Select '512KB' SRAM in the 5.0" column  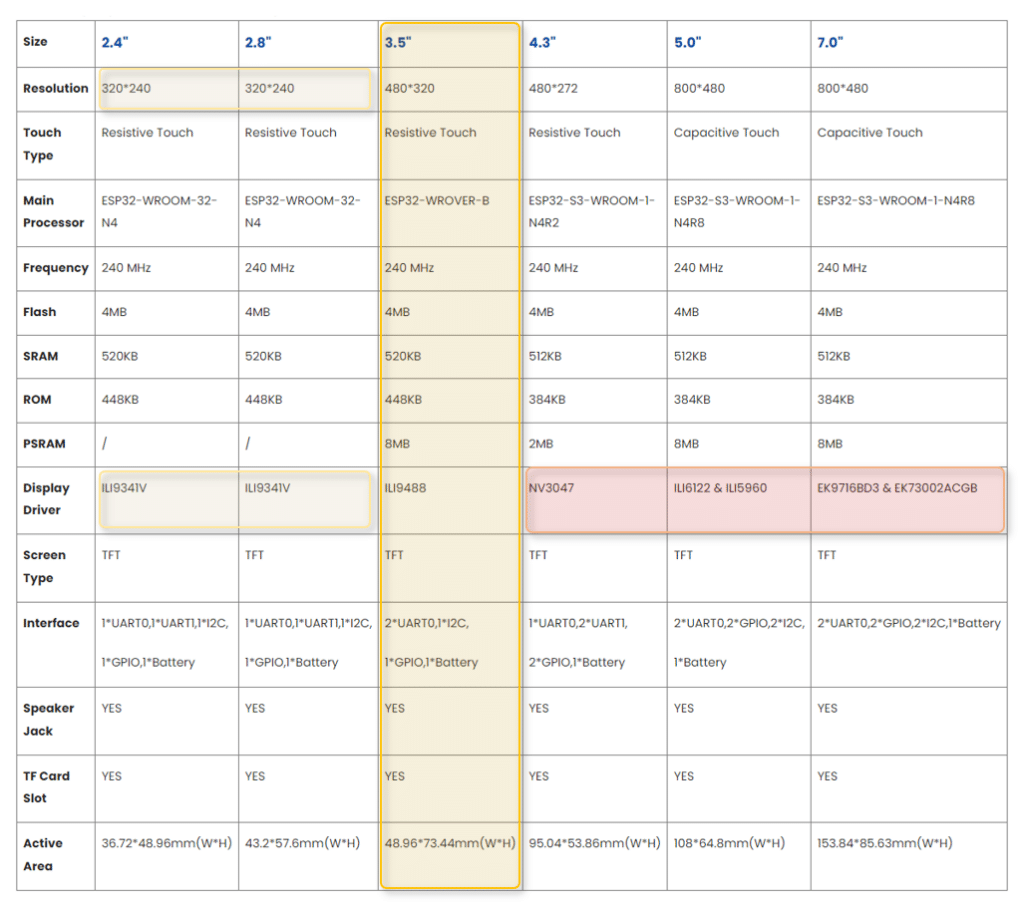(x=690, y=357)
